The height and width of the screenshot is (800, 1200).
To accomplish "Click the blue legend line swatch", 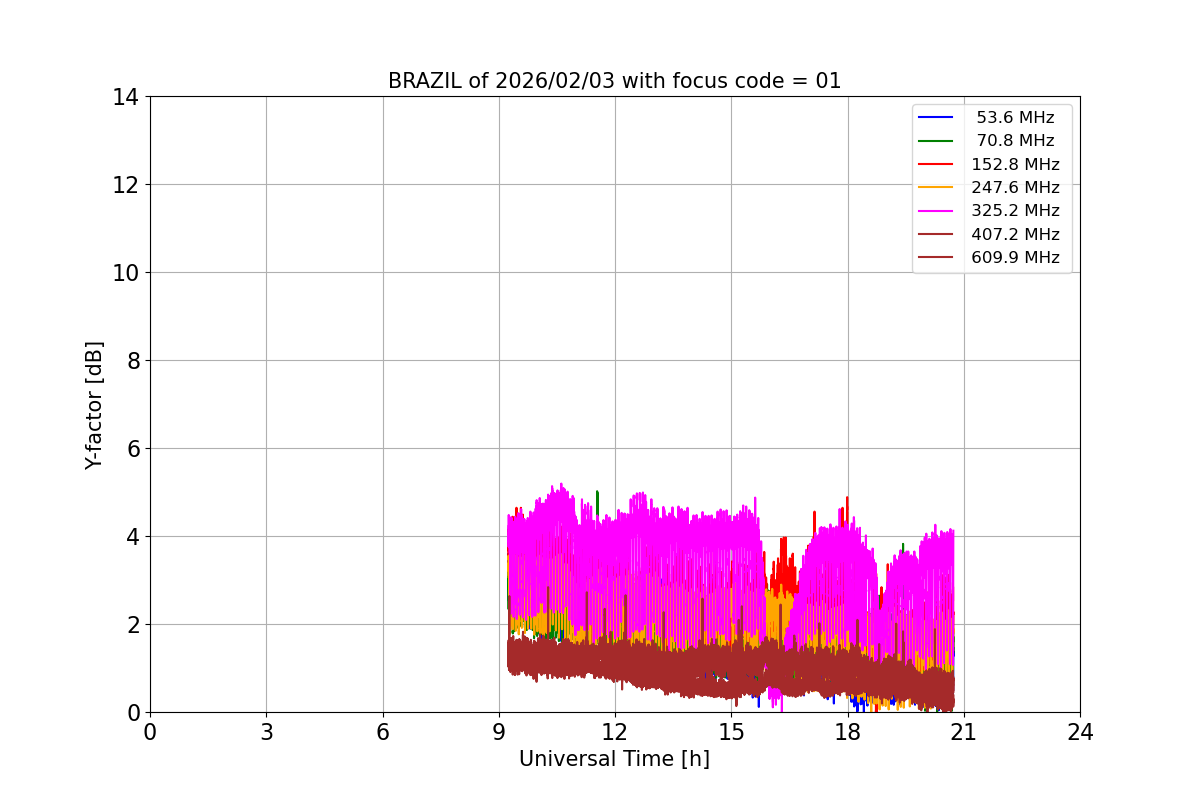I will pyautogui.click(x=936, y=118).
